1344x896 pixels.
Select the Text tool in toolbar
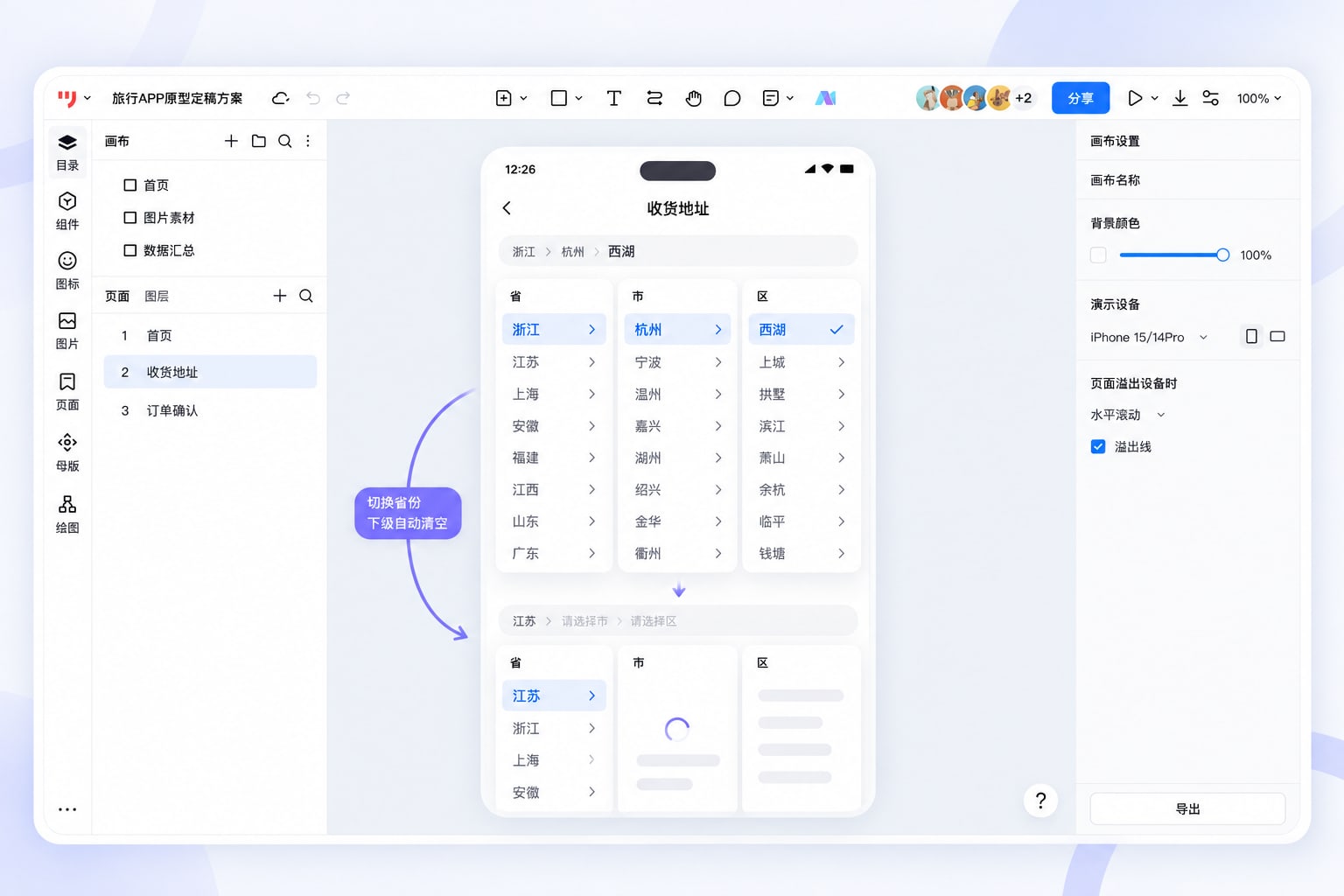[x=613, y=98]
